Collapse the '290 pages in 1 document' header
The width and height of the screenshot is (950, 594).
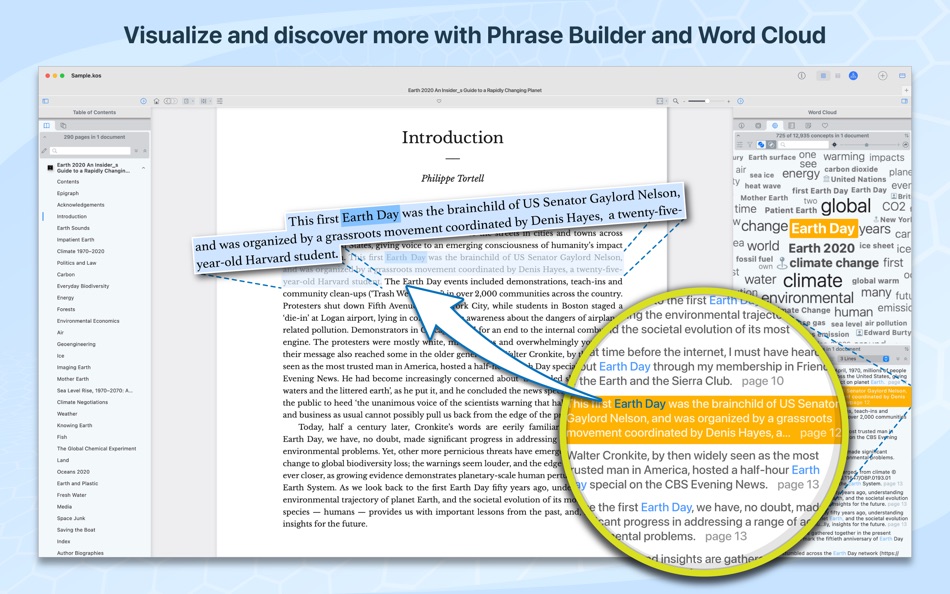coord(45,137)
